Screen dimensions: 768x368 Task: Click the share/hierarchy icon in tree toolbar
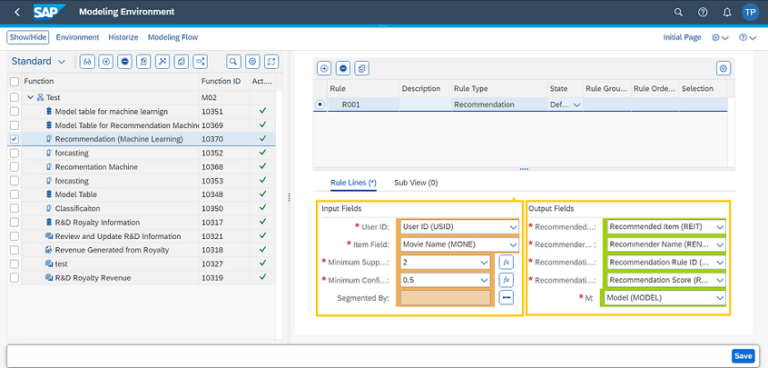point(200,61)
